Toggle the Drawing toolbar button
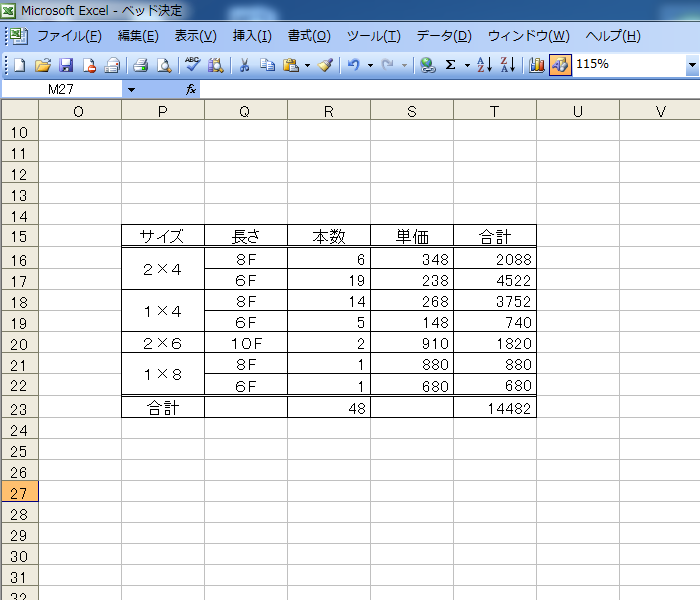This screenshot has height=600, width=700. coord(560,65)
